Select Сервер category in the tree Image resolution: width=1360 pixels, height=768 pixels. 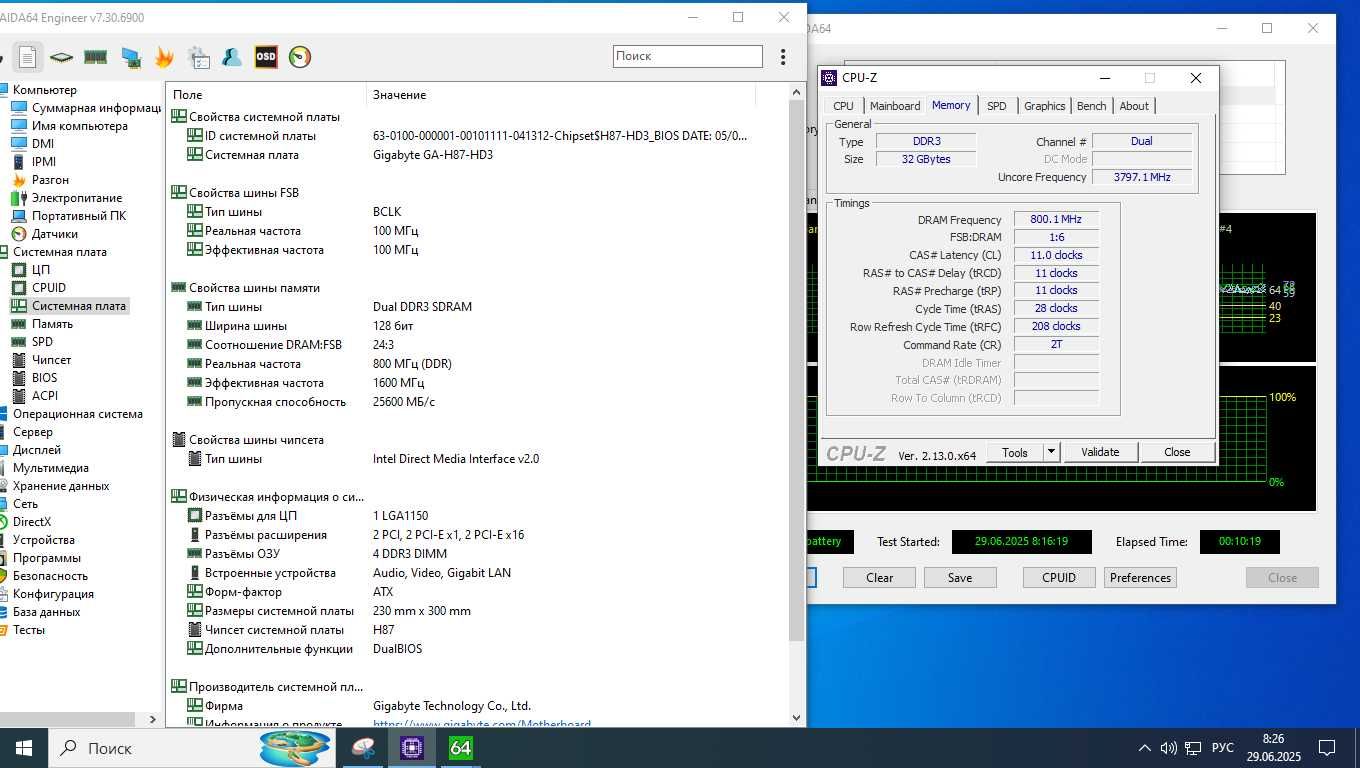coord(33,432)
